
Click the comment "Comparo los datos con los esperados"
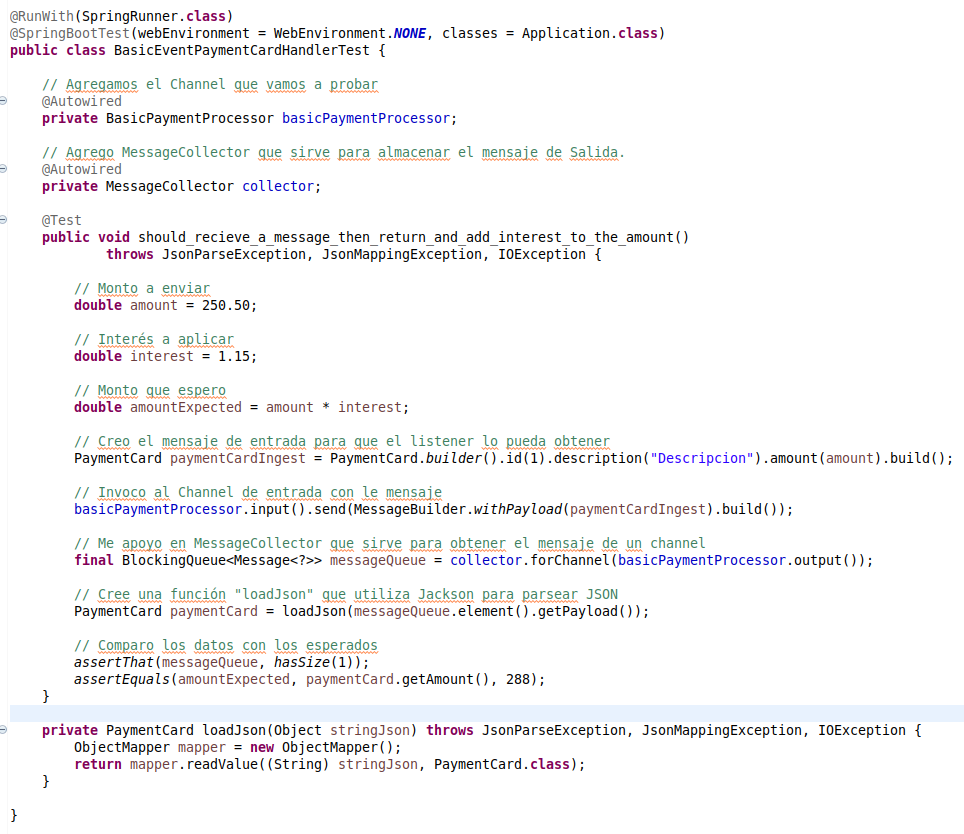(226, 646)
